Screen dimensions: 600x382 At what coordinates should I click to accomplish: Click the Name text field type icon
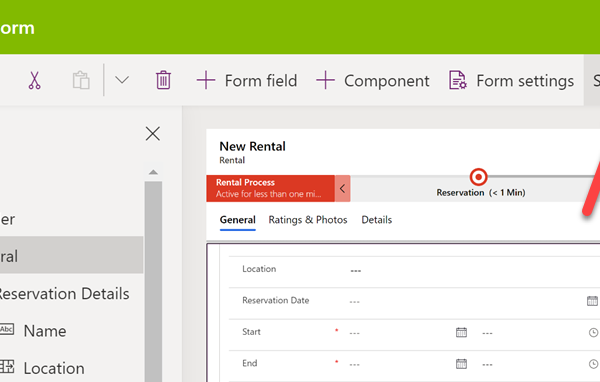pyautogui.click(x=7, y=329)
